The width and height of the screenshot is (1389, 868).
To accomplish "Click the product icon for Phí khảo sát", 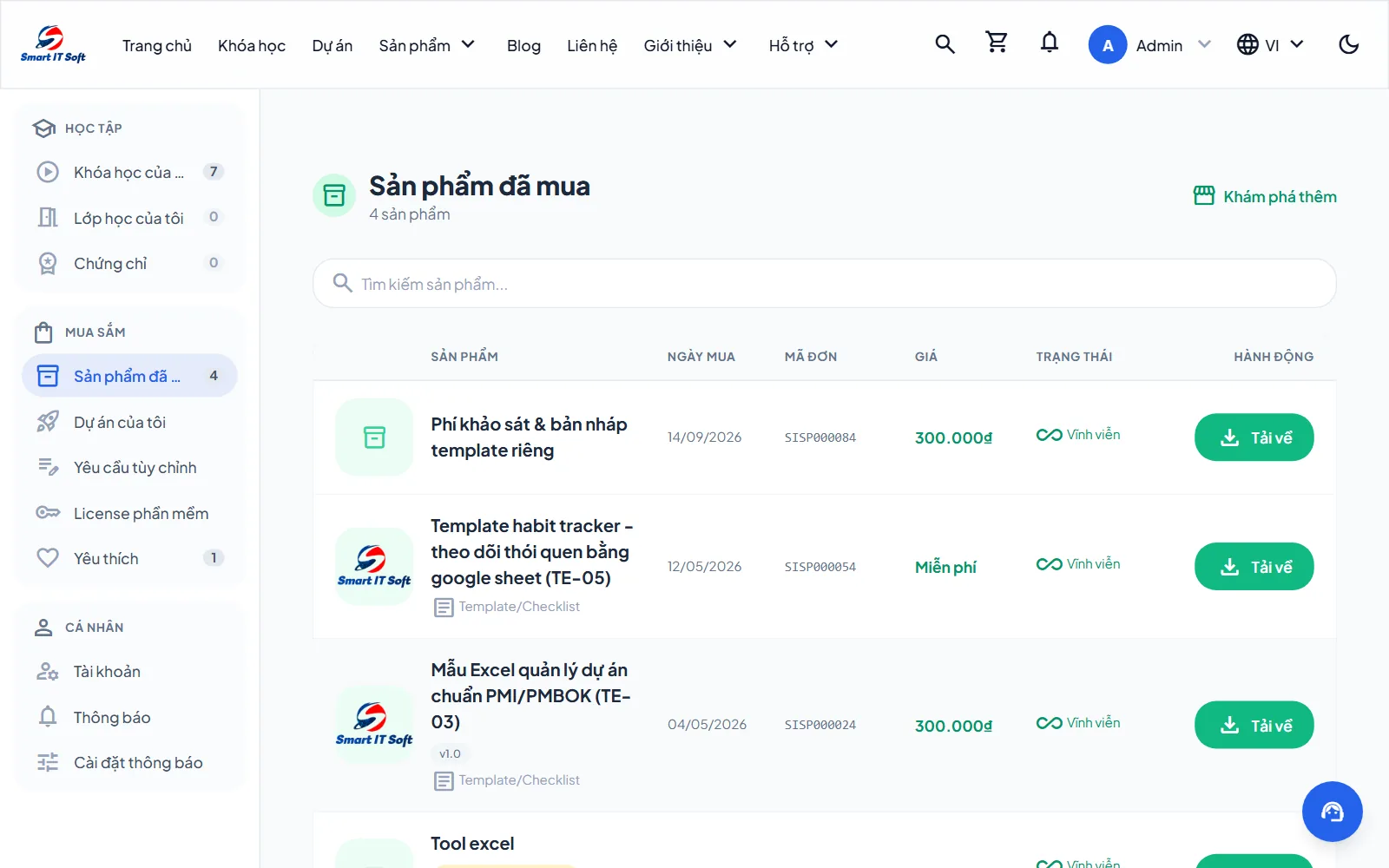I will pos(374,437).
